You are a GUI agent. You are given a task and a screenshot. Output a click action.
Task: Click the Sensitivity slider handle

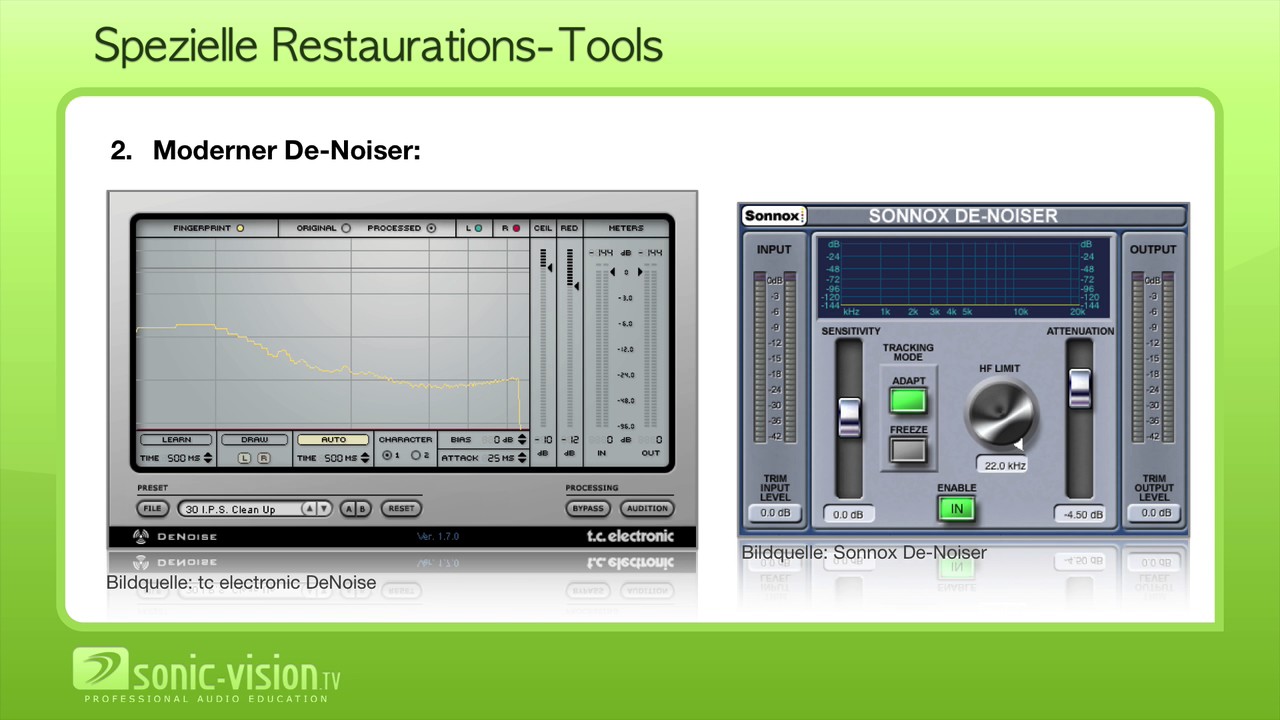click(x=849, y=416)
